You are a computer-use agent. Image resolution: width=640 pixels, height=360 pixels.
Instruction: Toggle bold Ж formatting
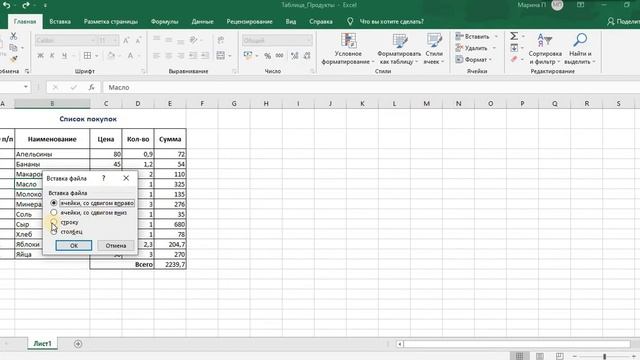pyautogui.click(x=40, y=56)
